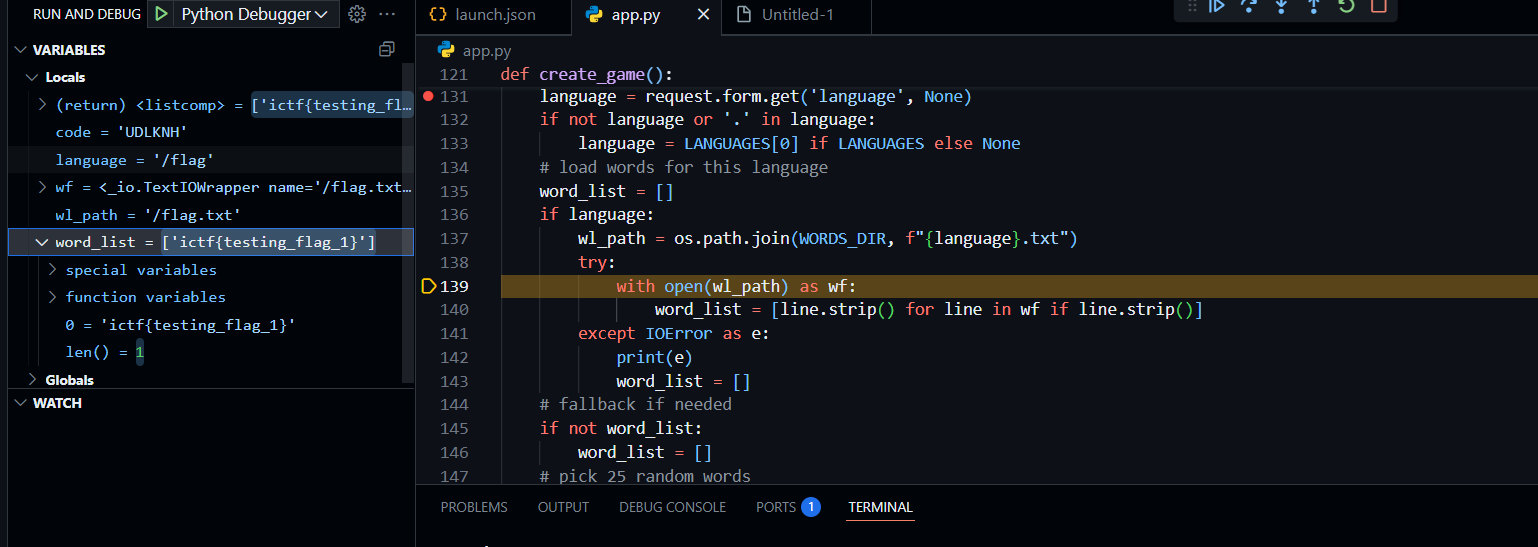This screenshot has height=547, width=1538.
Task: Stop the debugger
Action: click(1378, 6)
